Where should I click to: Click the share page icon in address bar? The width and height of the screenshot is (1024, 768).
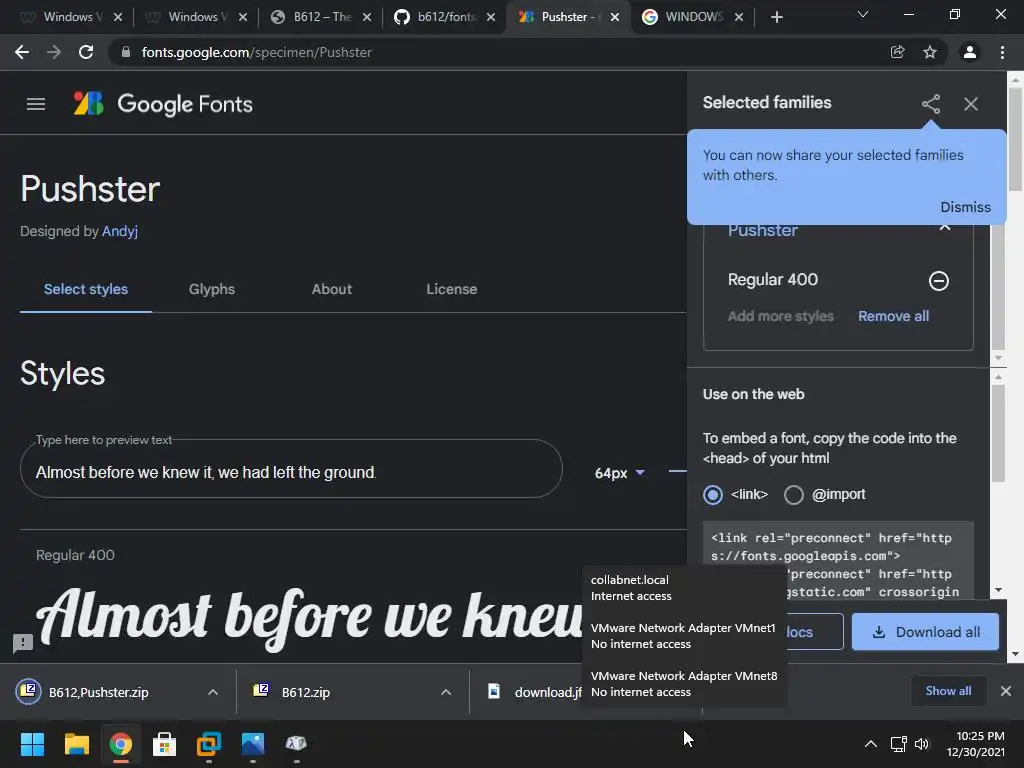pyautogui.click(x=898, y=52)
